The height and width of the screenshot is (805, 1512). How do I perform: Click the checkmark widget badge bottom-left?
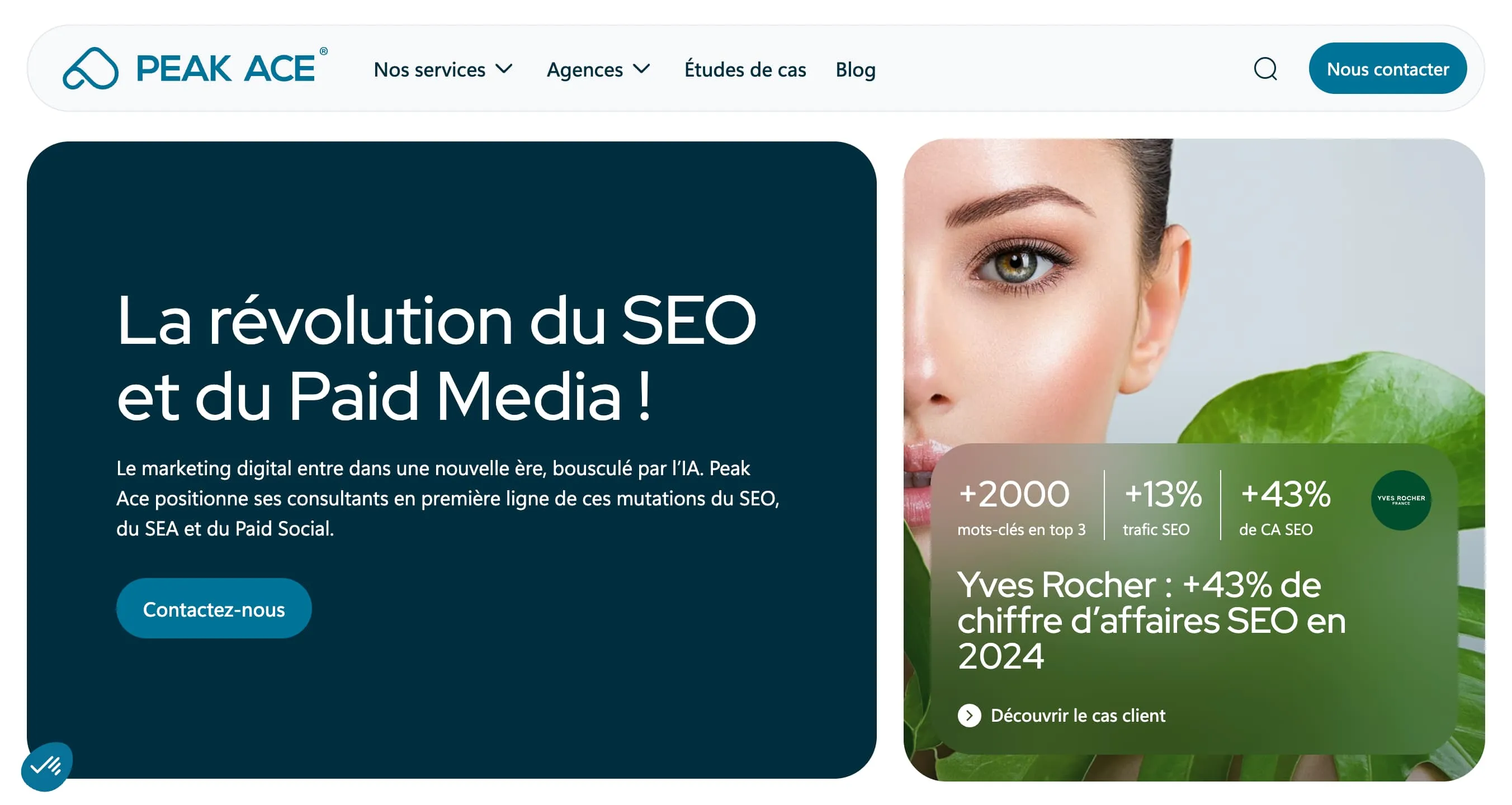pos(46,766)
